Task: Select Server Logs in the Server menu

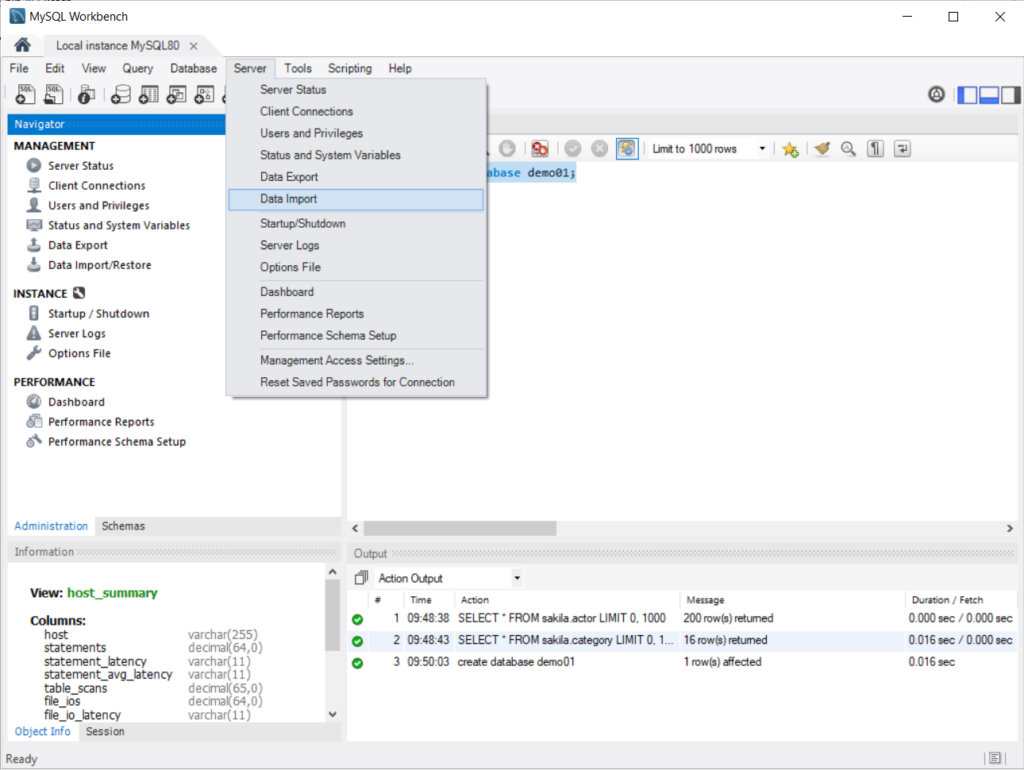Action: click(356, 246)
